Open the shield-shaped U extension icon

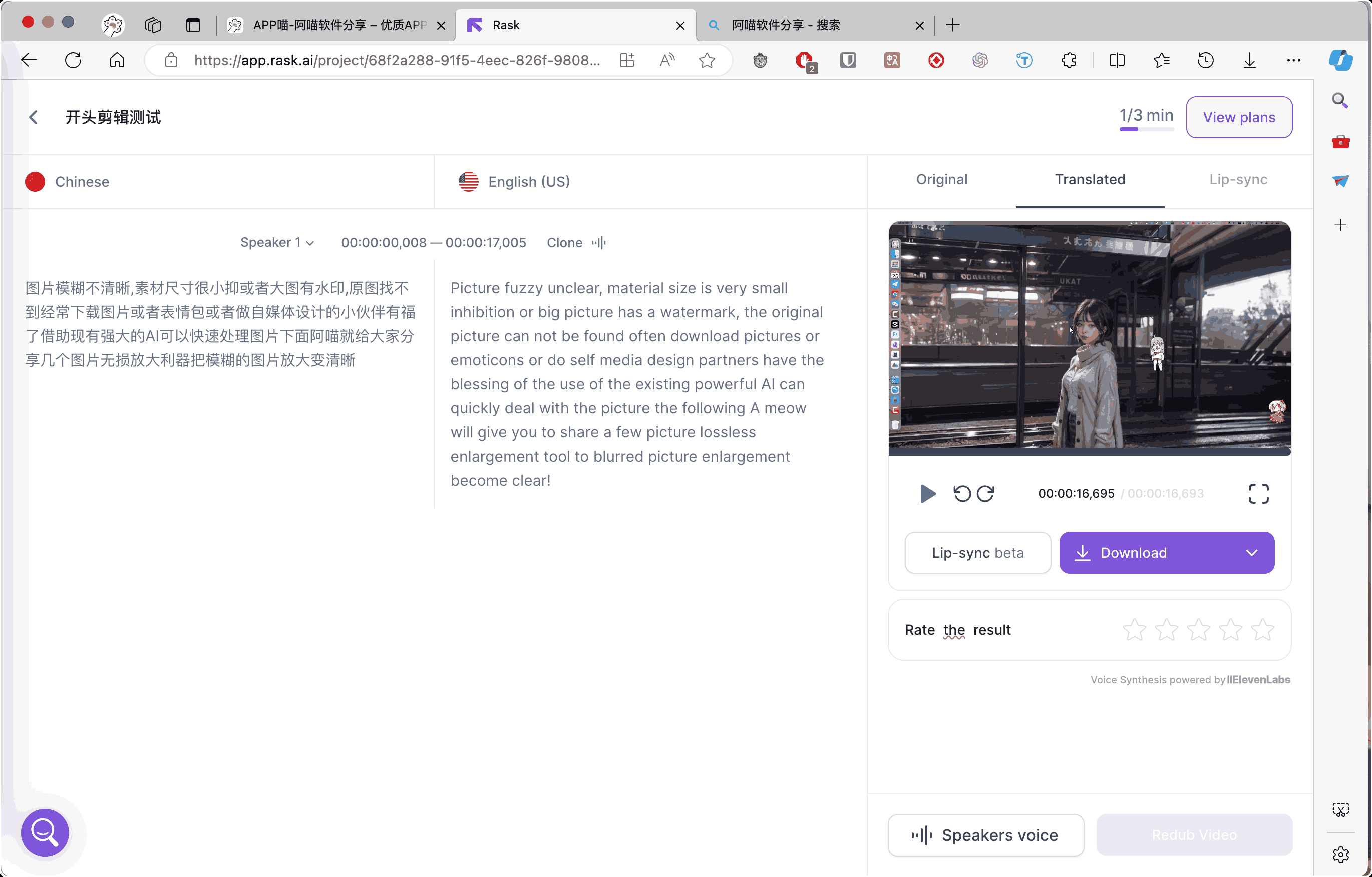coord(848,60)
